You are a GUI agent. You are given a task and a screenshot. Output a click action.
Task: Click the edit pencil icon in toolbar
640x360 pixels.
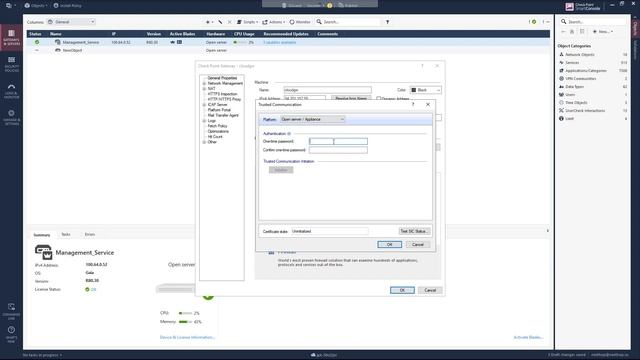coord(220,22)
